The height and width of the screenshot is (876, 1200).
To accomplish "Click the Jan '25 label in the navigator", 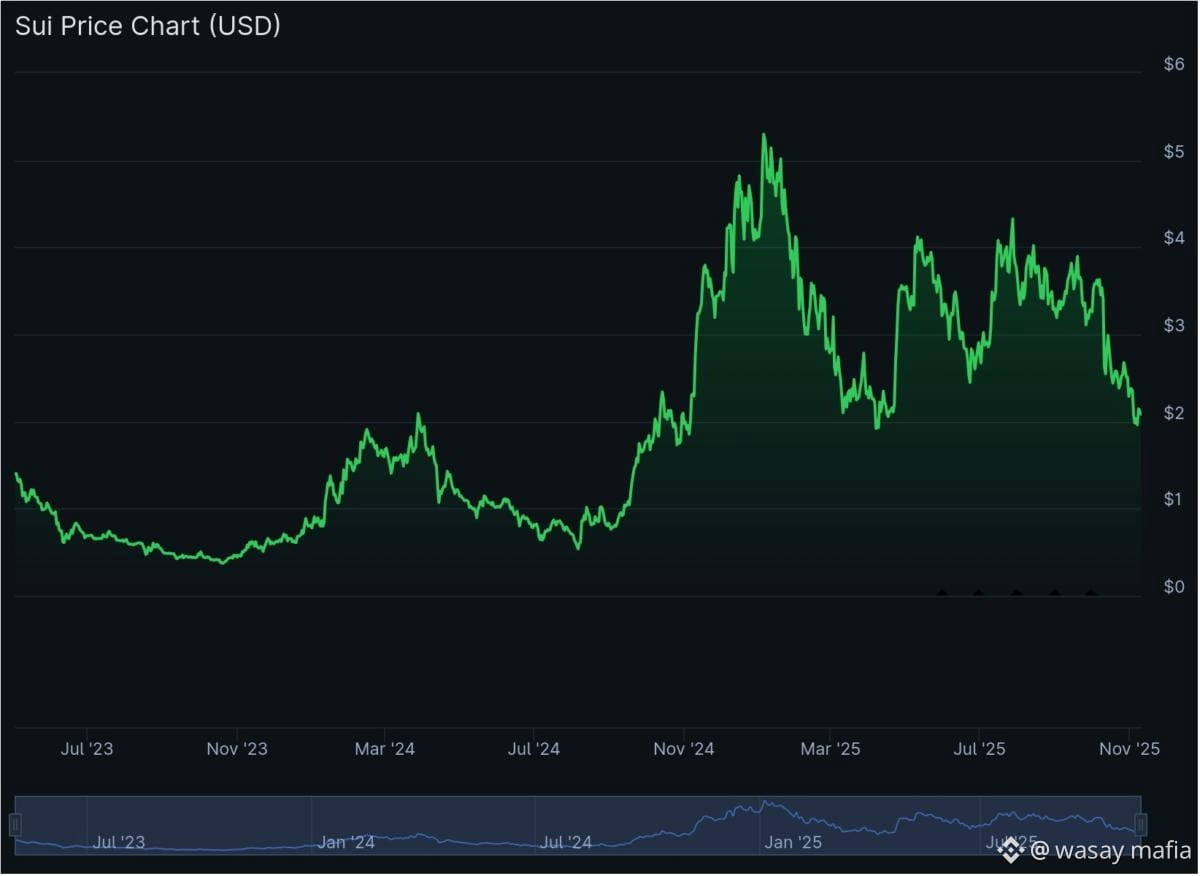I will 793,842.
